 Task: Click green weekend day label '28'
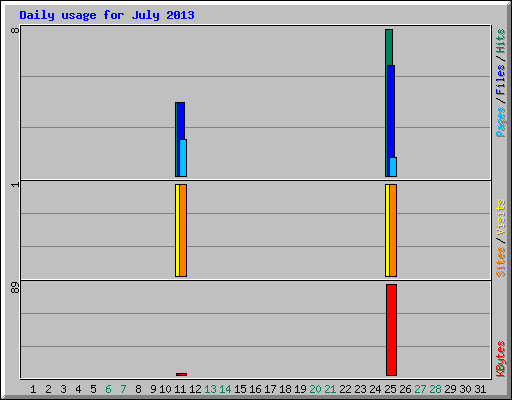(x=435, y=389)
